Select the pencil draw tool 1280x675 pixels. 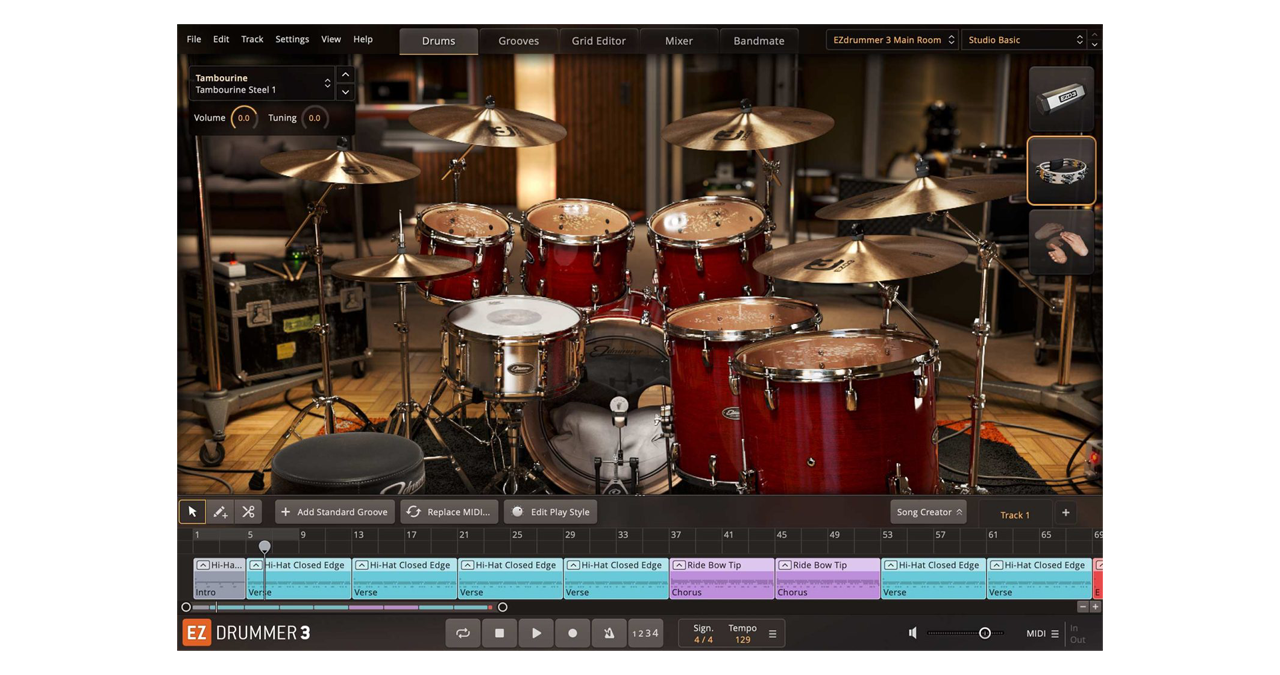pos(220,512)
